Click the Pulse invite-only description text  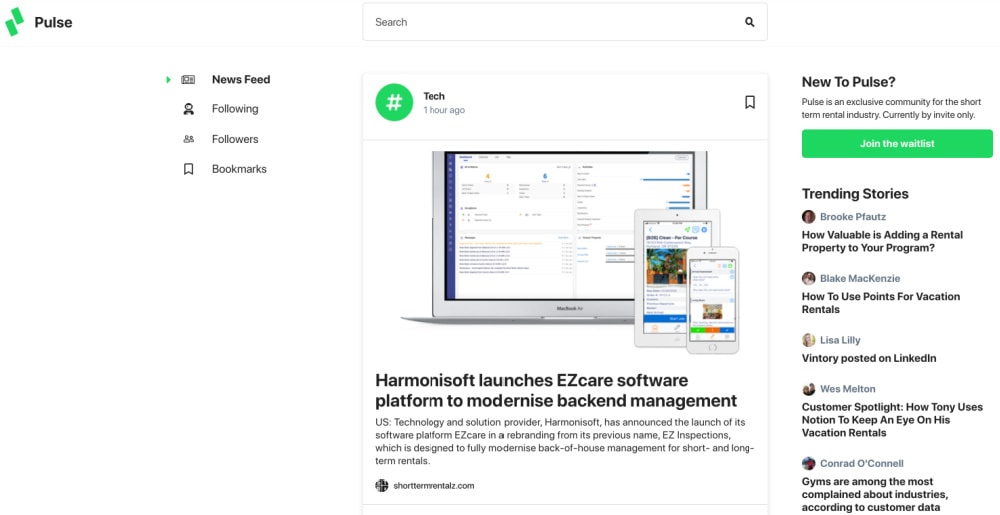click(x=891, y=108)
